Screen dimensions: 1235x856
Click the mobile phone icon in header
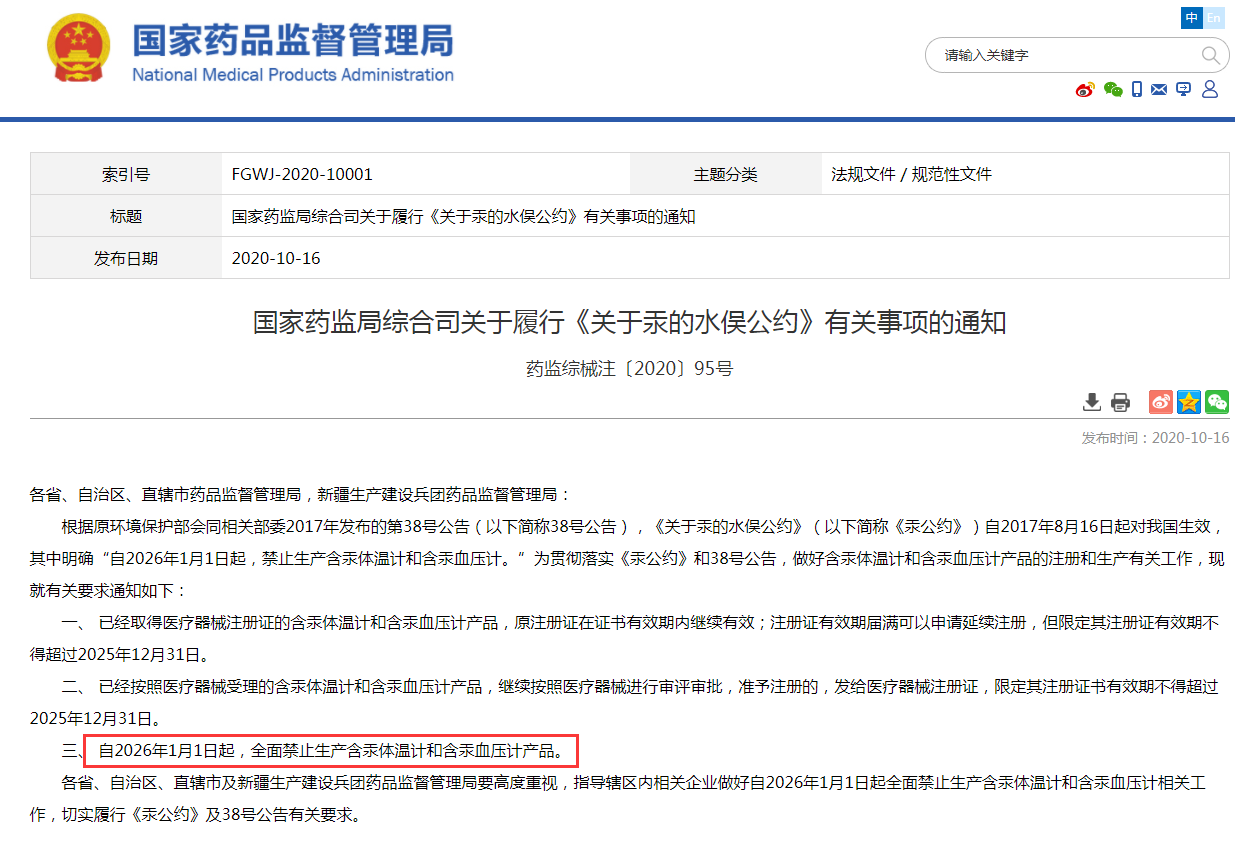[x=1137, y=90]
